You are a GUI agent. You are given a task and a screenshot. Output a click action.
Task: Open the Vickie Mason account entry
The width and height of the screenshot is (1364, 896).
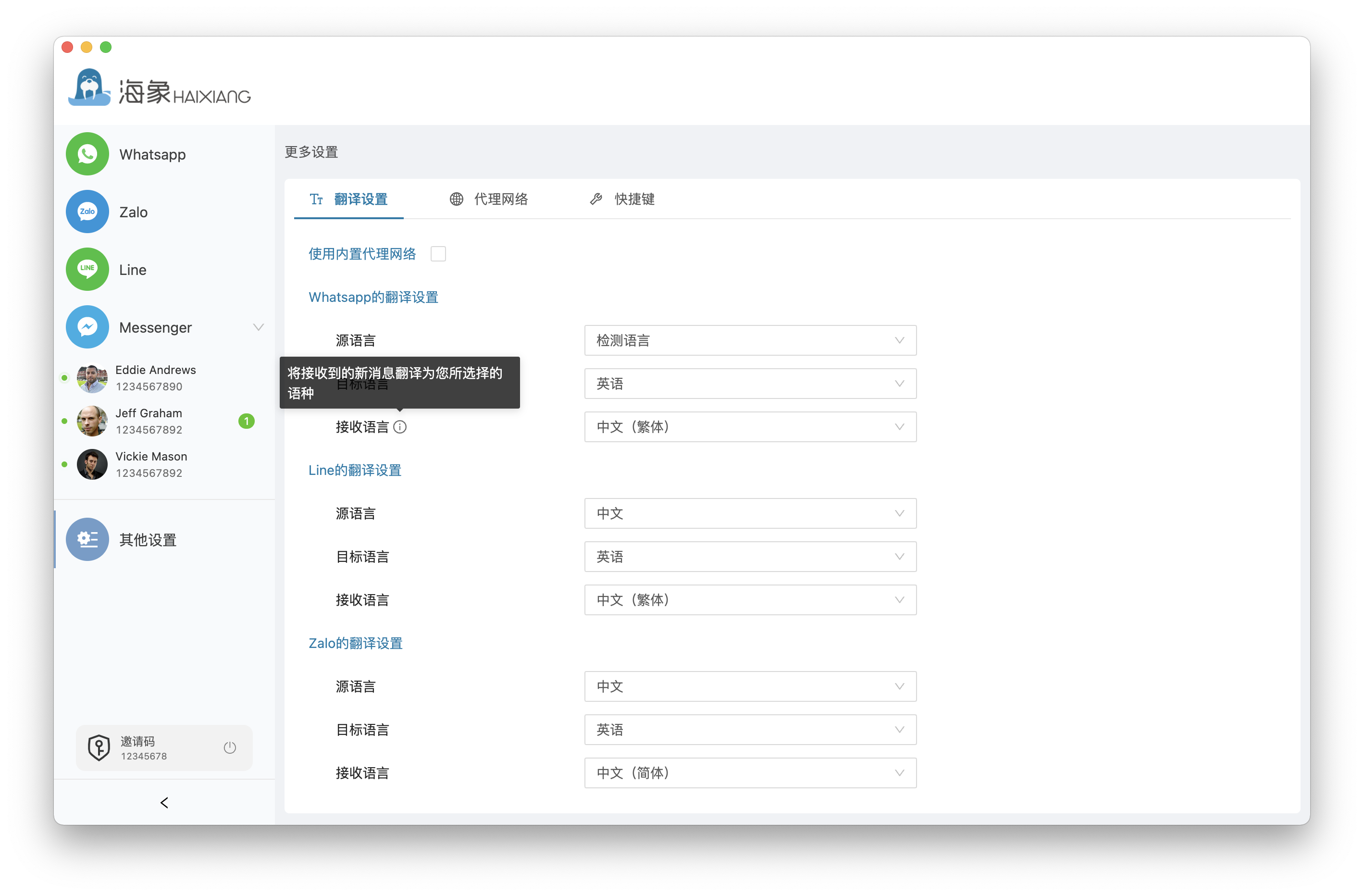click(151, 464)
